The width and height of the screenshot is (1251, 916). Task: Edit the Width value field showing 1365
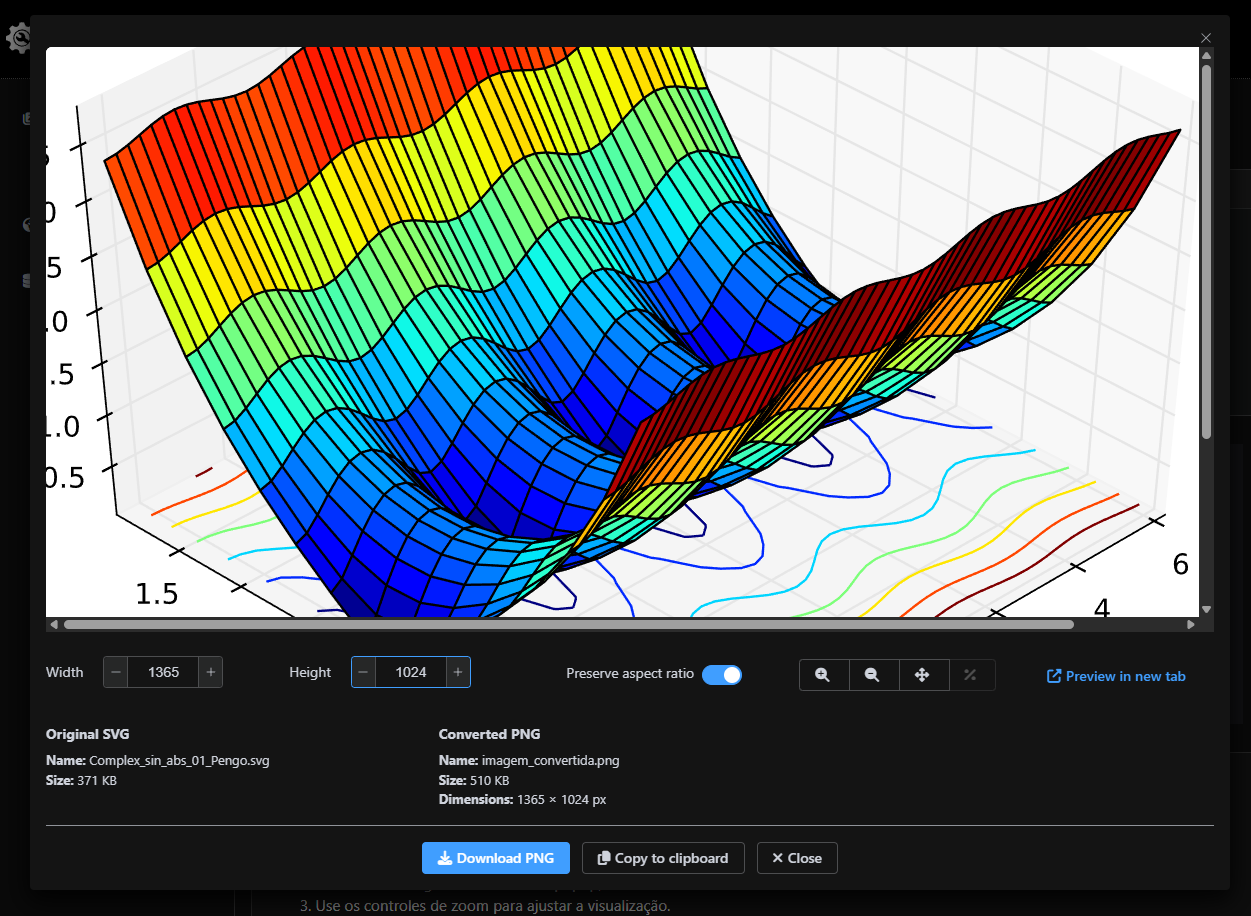point(163,672)
